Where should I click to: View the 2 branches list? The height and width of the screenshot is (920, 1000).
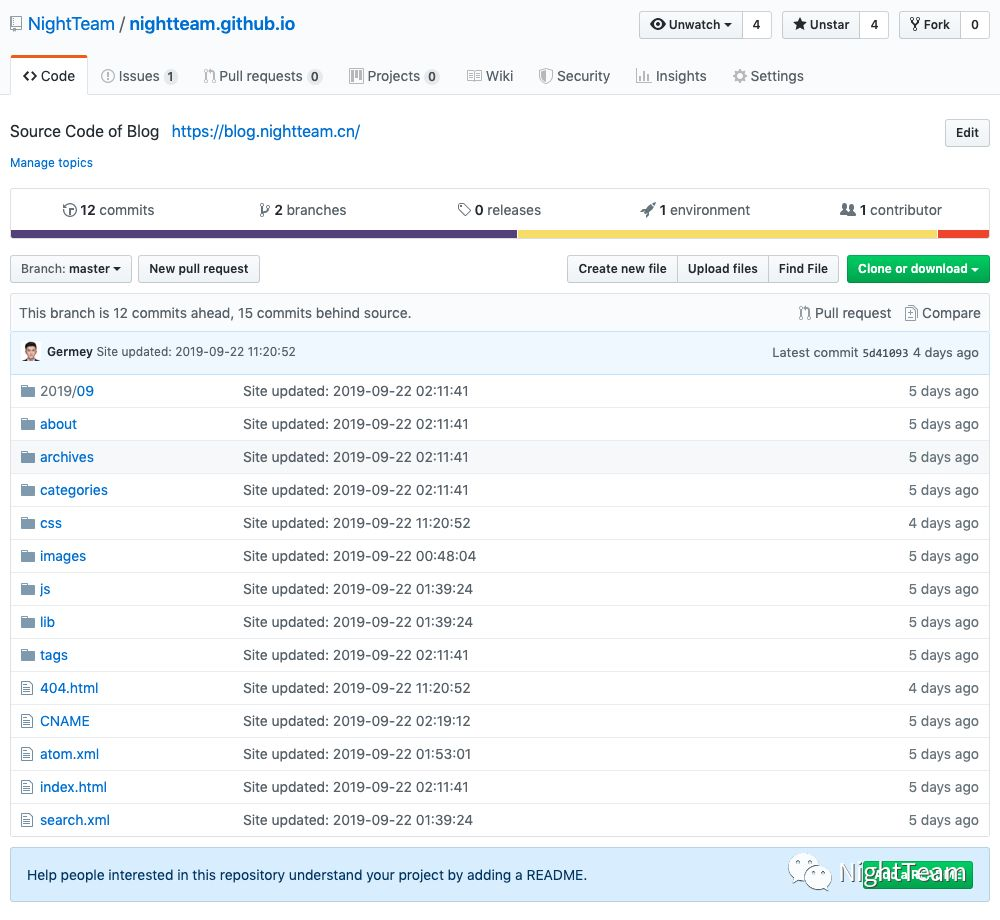coord(302,210)
